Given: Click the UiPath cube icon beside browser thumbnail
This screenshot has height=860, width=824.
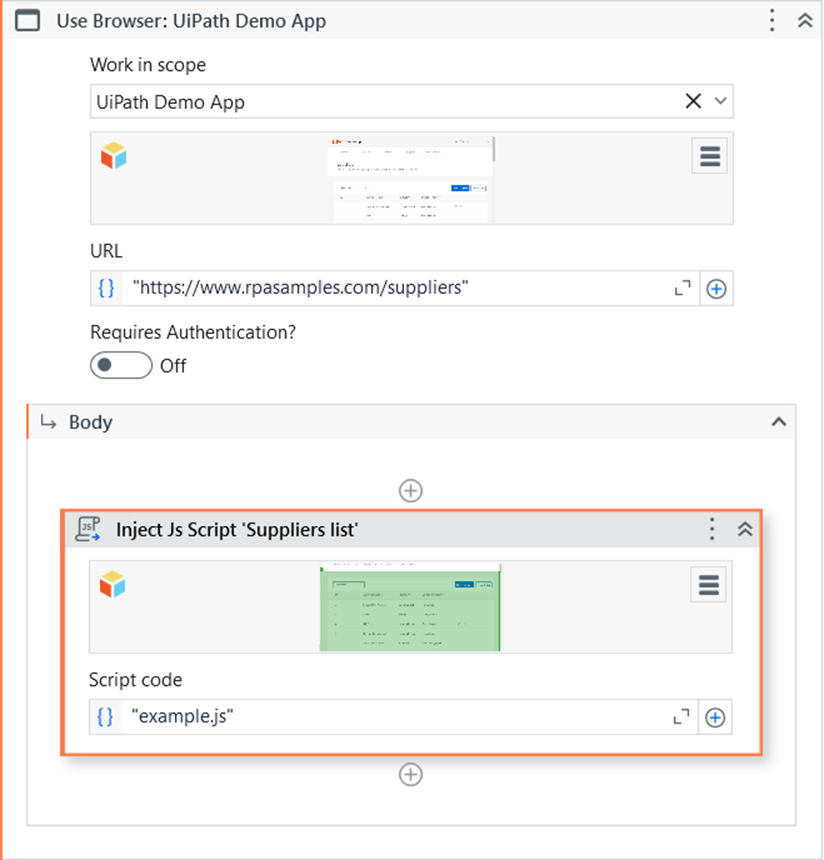Looking at the screenshot, I should [113, 155].
